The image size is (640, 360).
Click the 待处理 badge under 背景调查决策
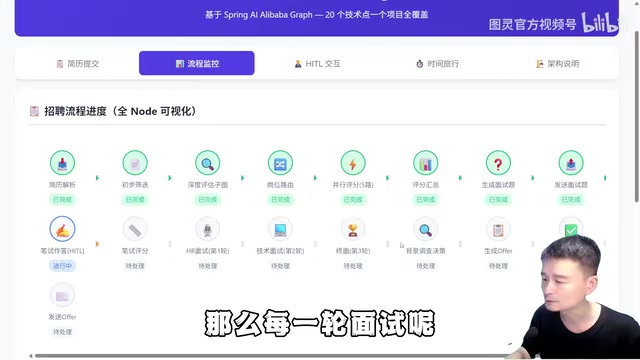pos(426,266)
